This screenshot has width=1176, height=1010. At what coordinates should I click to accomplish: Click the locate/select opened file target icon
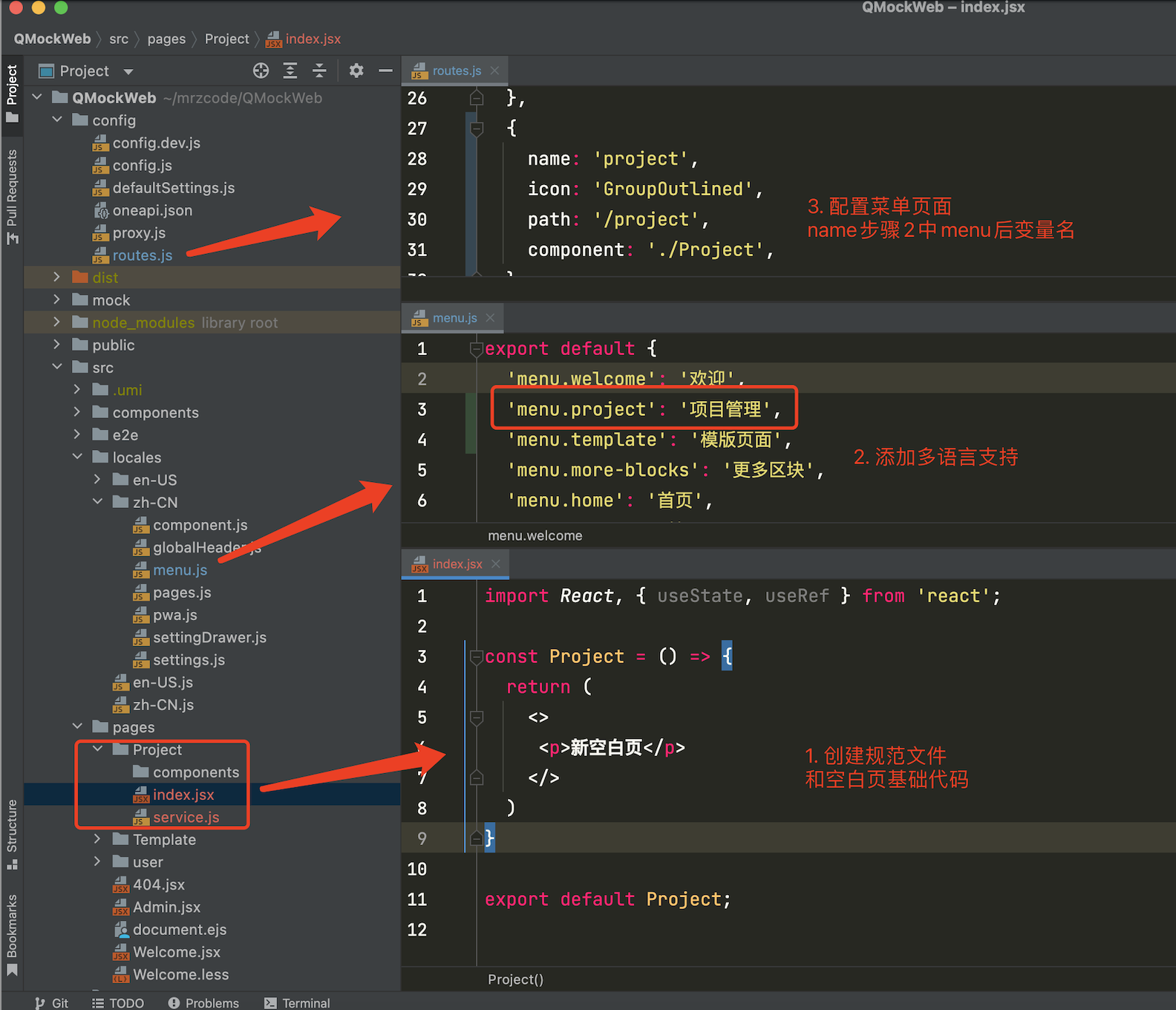tap(261, 71)
